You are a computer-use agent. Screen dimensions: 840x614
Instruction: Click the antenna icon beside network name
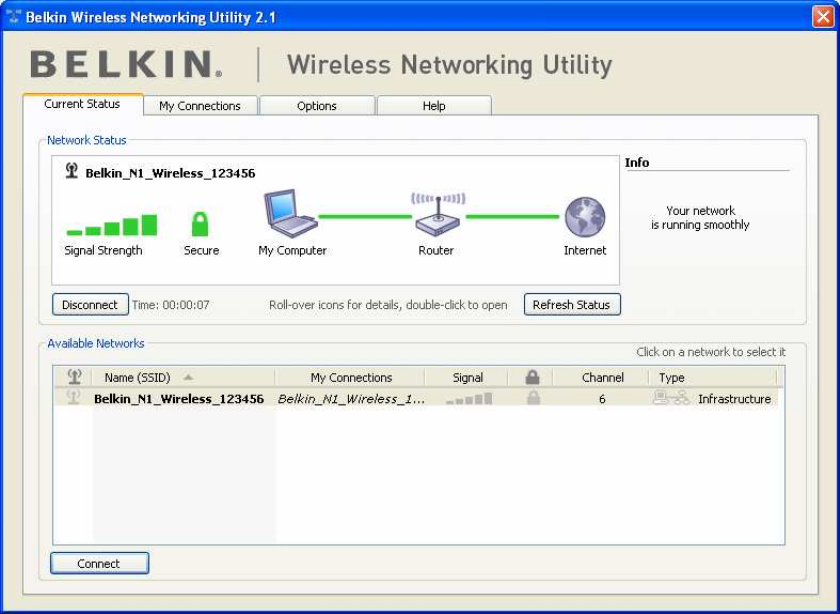(x=72, y=171)
